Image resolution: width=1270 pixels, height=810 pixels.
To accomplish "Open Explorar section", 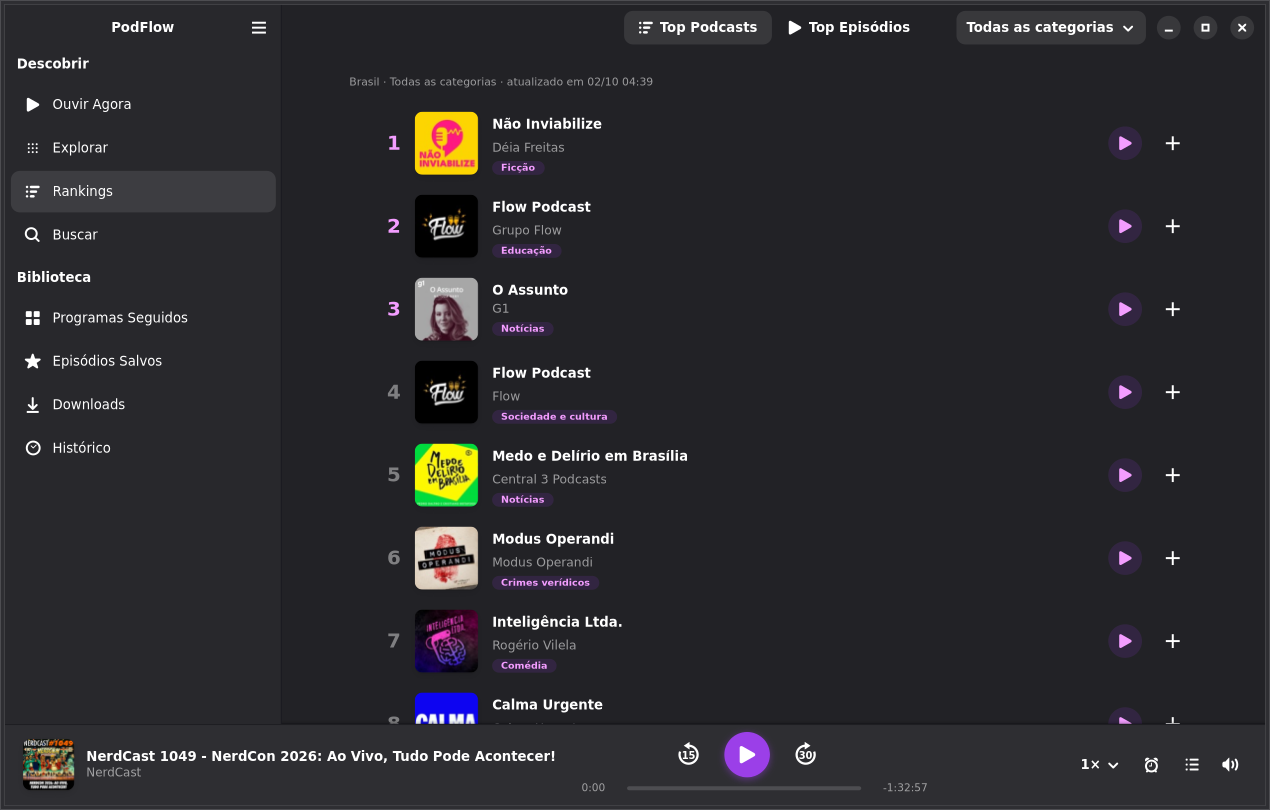I will (143, 148).
